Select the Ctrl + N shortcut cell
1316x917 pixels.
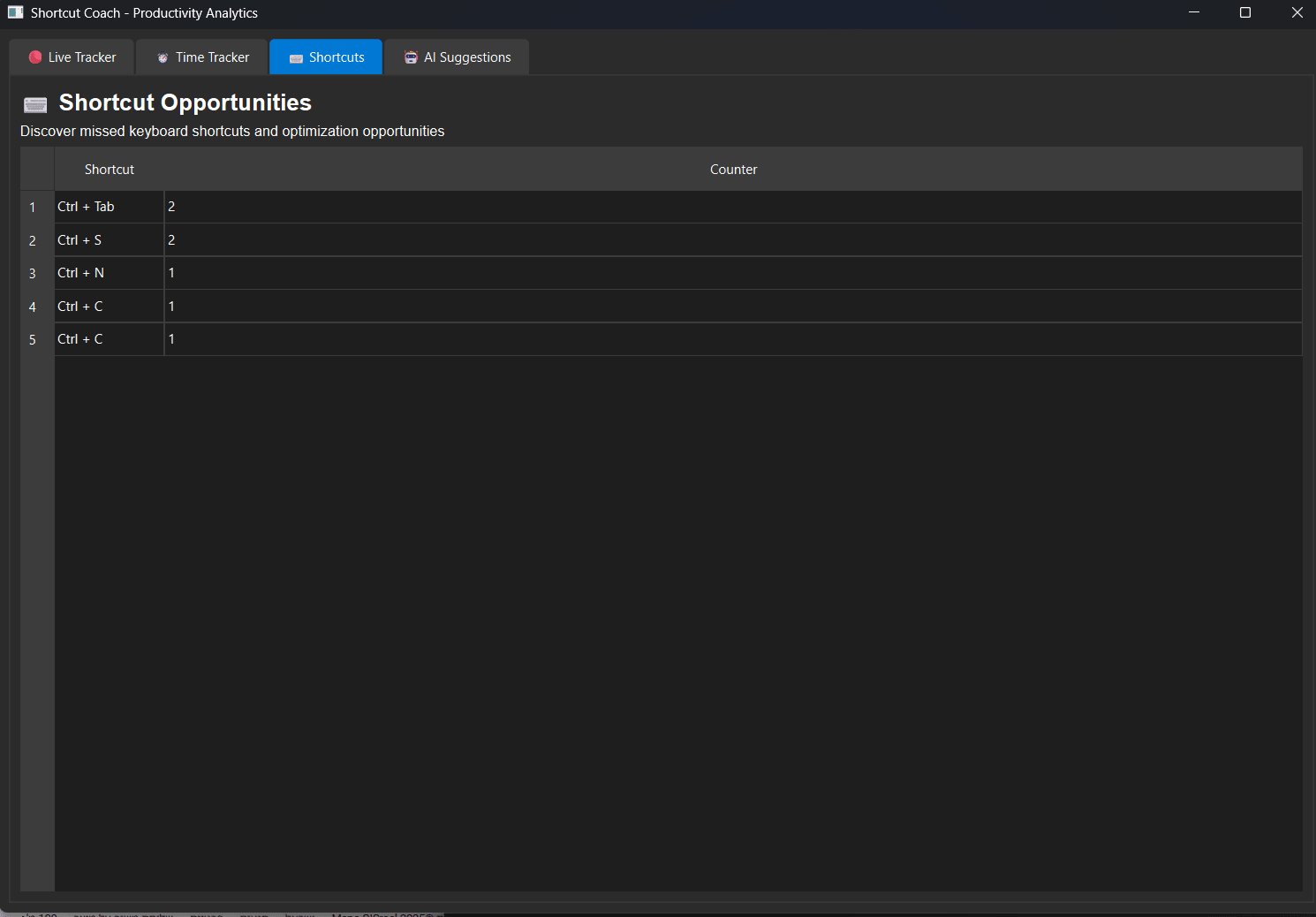coord(109,273)
